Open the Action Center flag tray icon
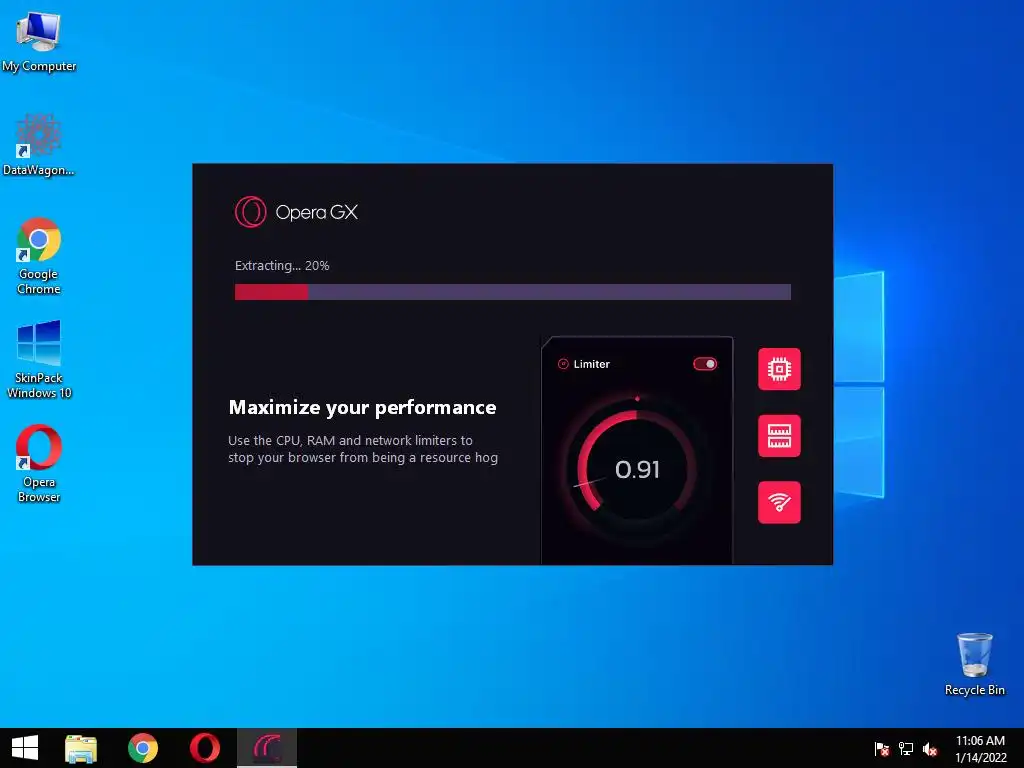The image size is (1024, 768). click(x=882, y=748)
